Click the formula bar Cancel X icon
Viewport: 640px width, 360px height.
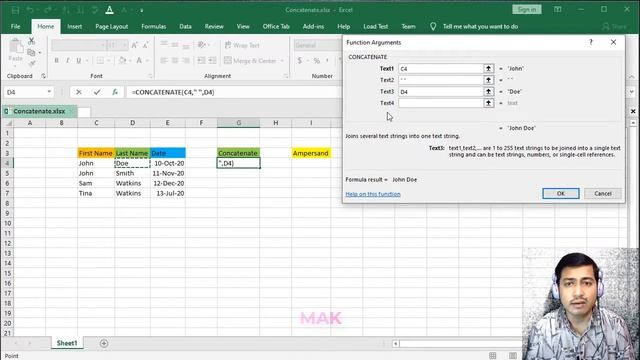tap(79, 92)
